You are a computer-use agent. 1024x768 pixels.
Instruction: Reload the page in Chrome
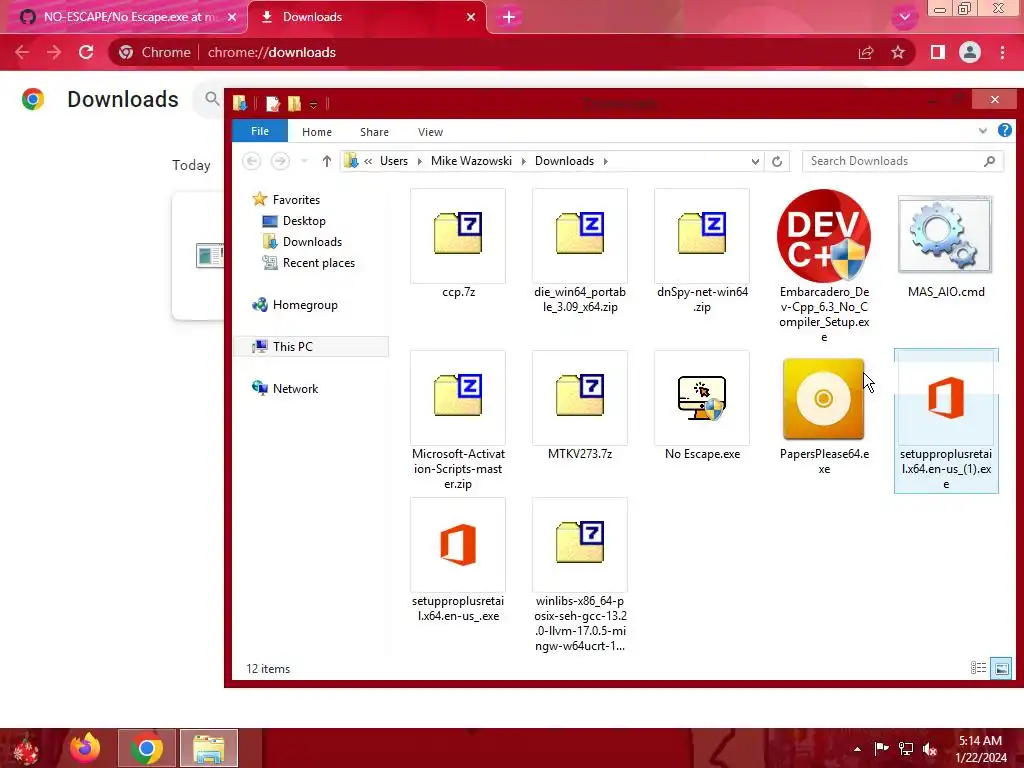[86, 52]
